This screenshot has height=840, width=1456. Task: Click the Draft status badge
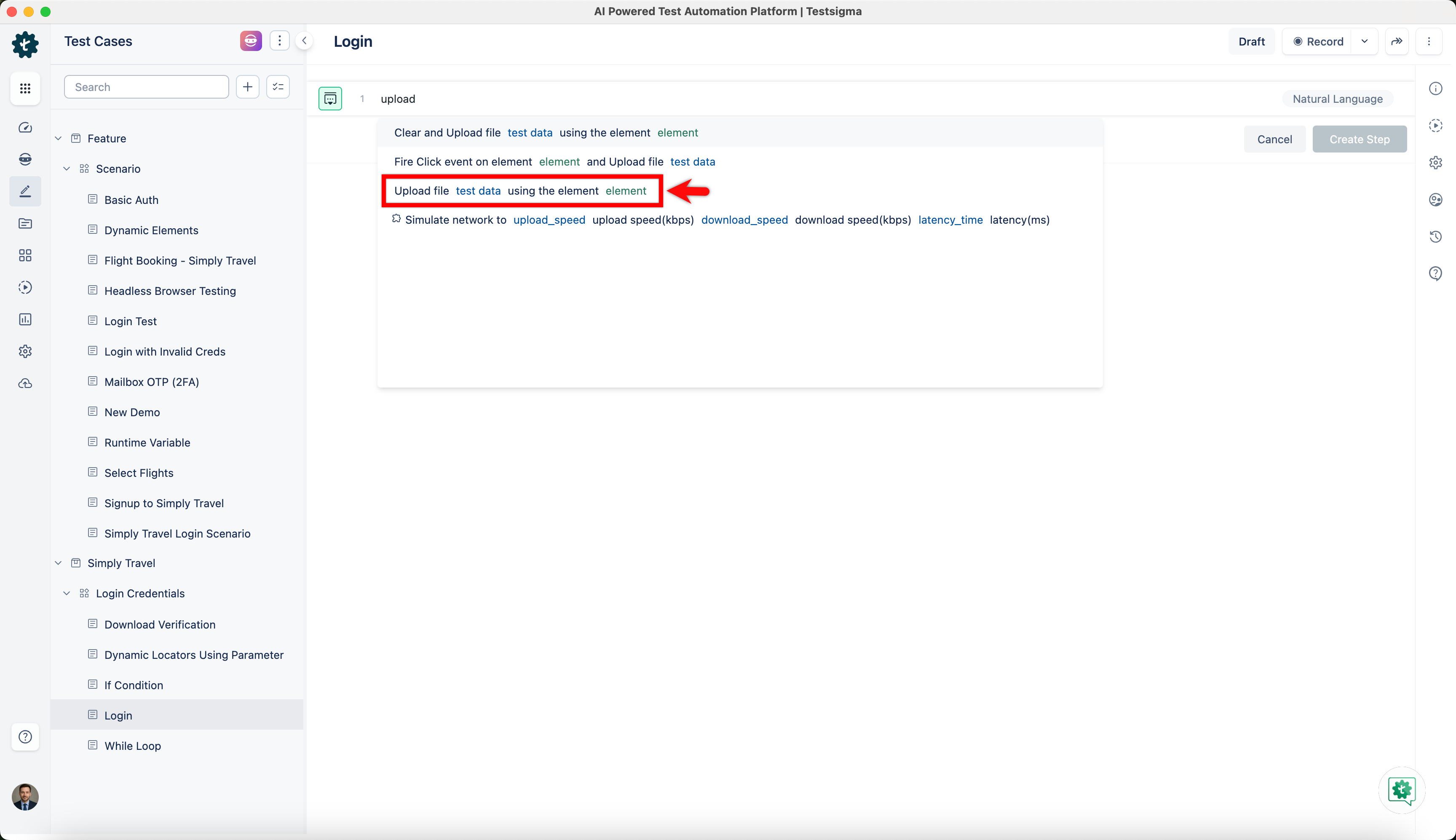(1251, 42)
